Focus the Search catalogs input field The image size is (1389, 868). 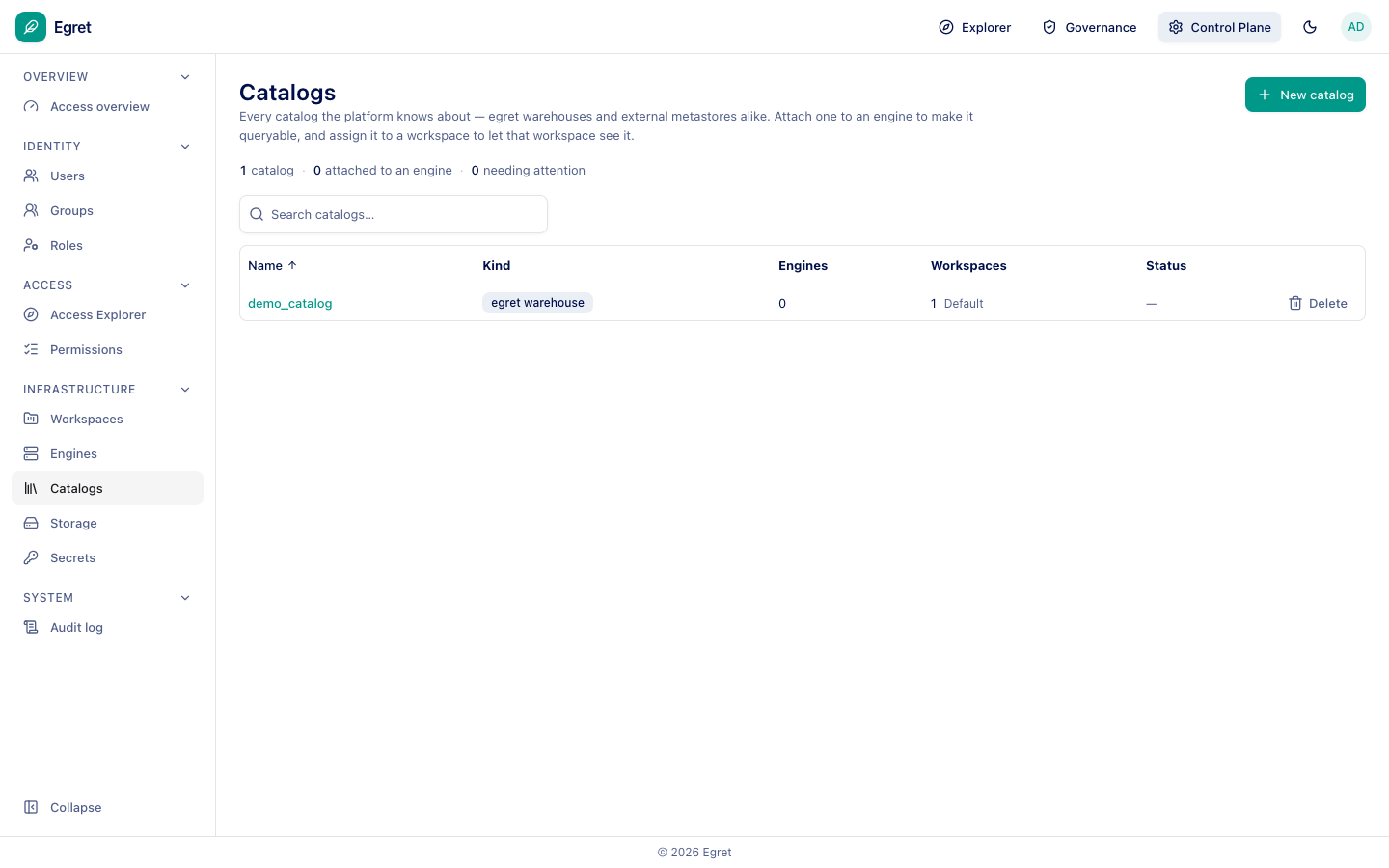[x=394, y=214]
